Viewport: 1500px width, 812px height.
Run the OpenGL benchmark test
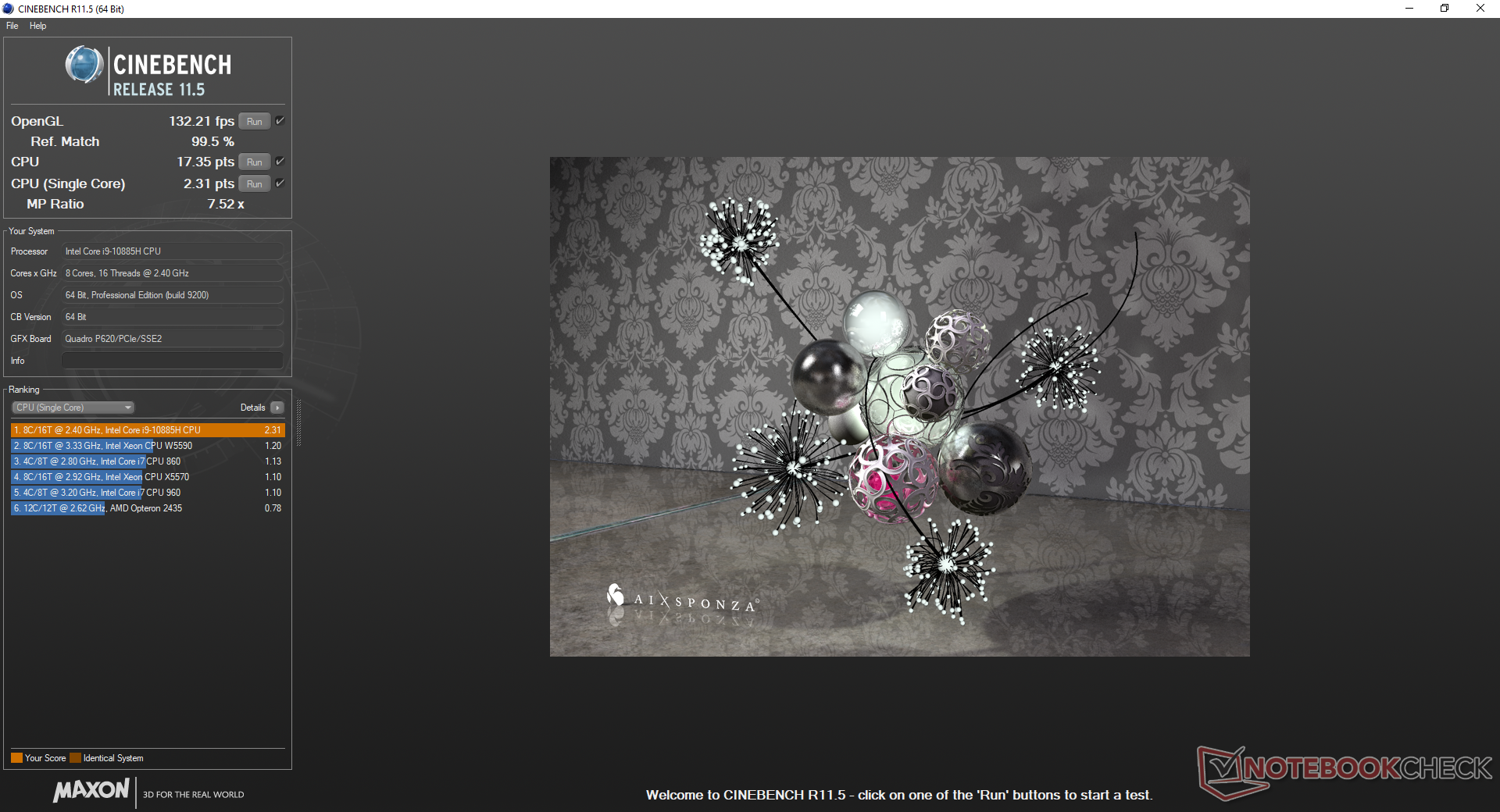coord(255,121)
